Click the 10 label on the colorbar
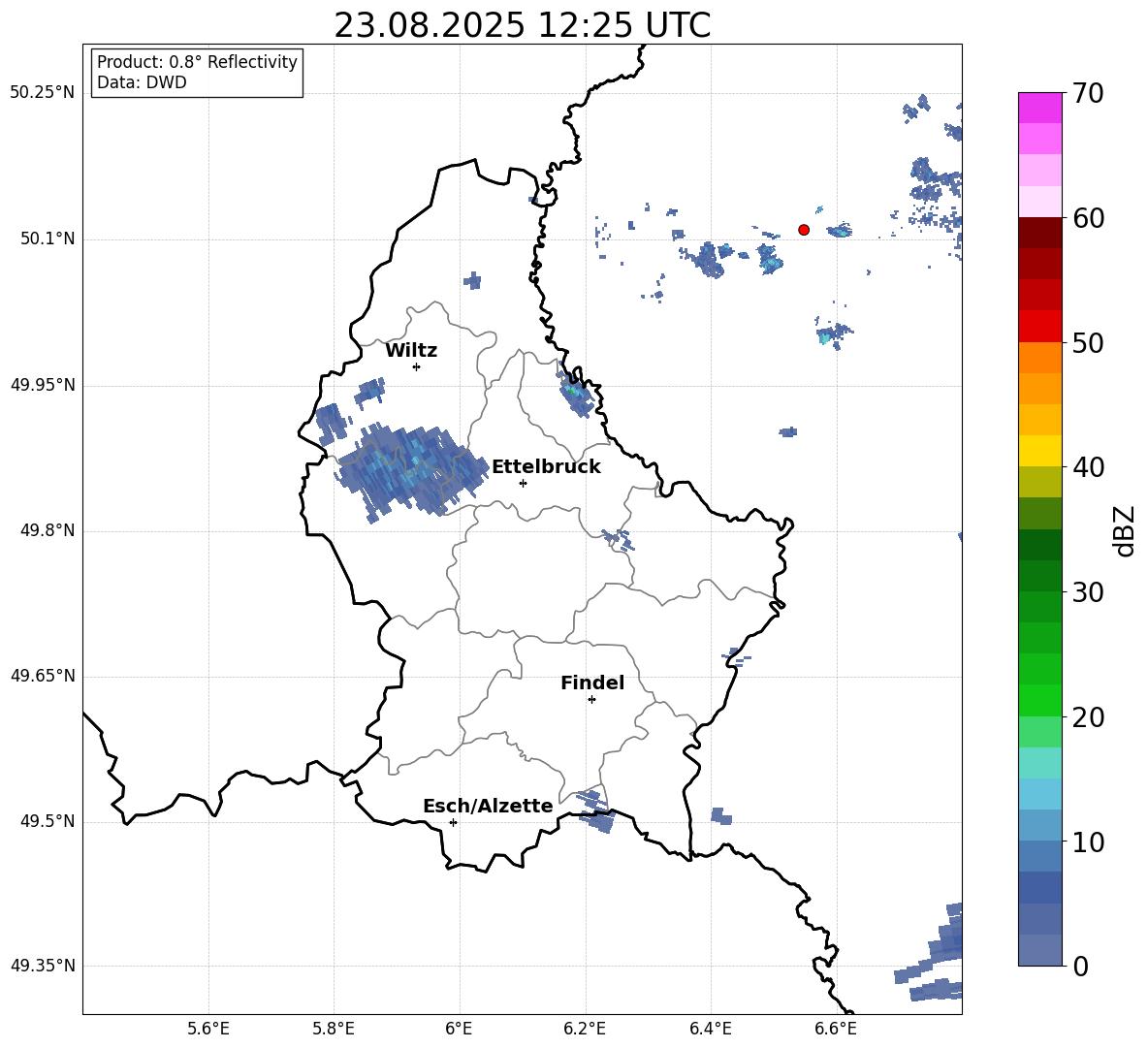 coord(1088,842)
